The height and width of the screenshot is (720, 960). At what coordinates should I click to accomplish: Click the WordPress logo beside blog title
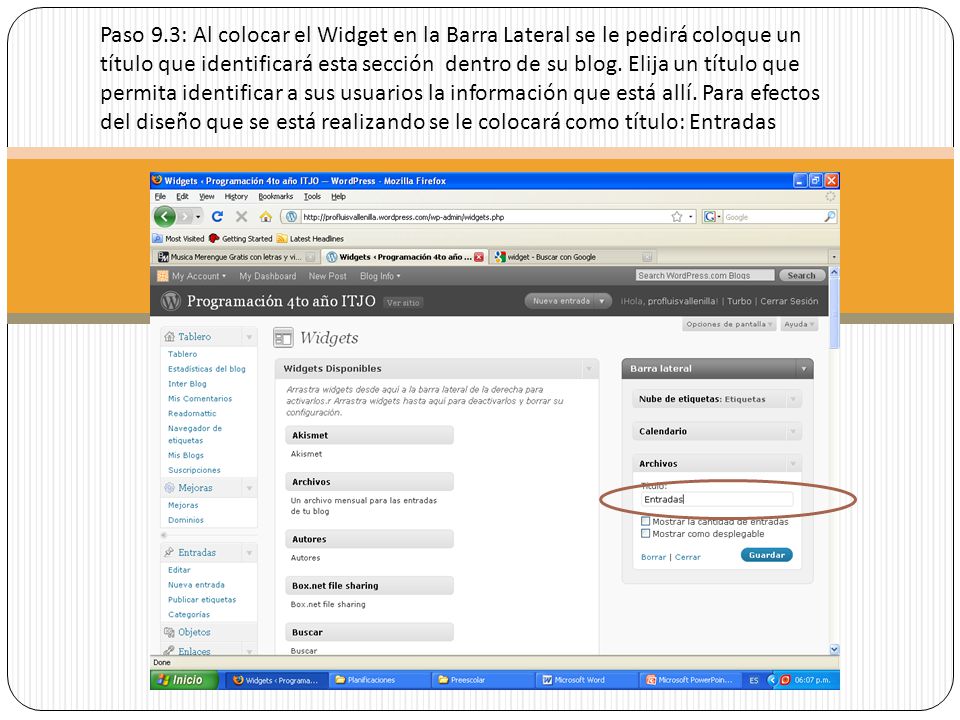point(171,301)
